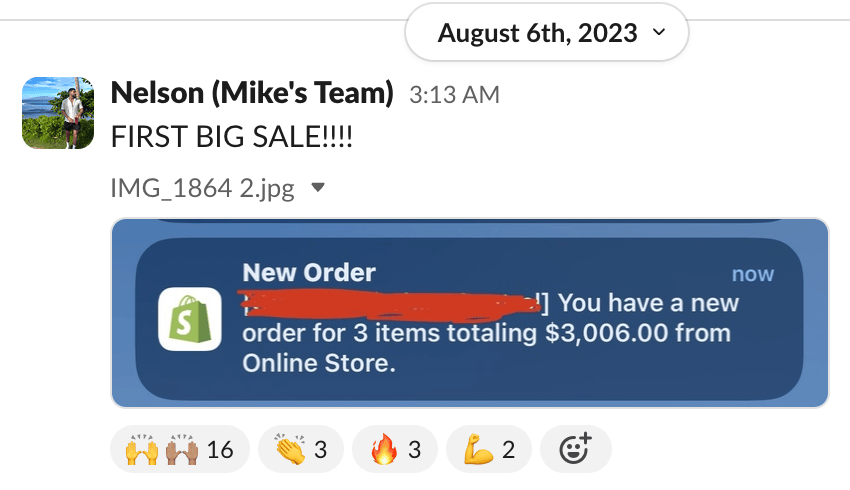Toggle the raised hands reaction with 16
Image resolution: width=850 pixels, height=490 pixels.
click(178, 450)
